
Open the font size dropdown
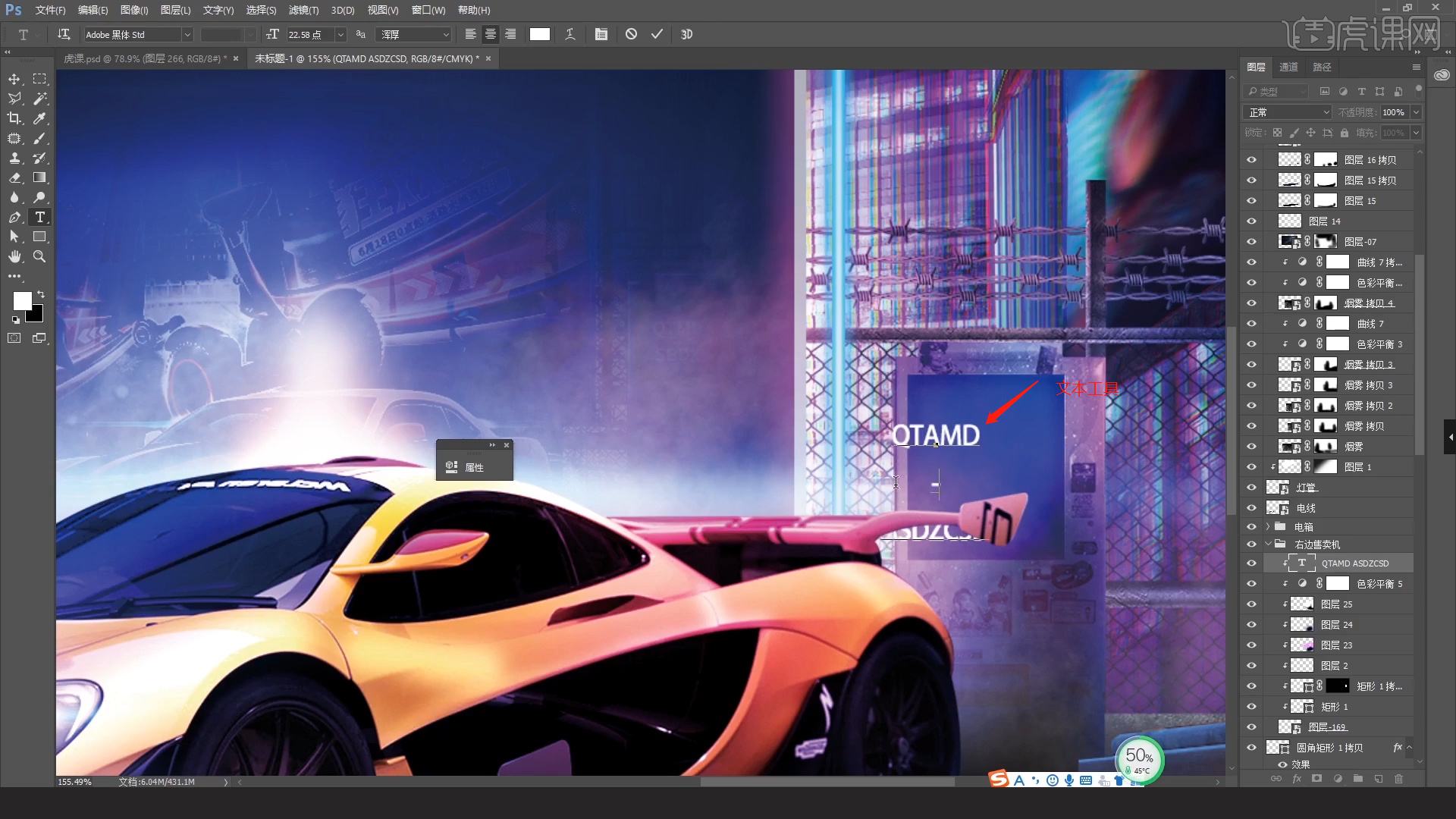coord(340,35)
